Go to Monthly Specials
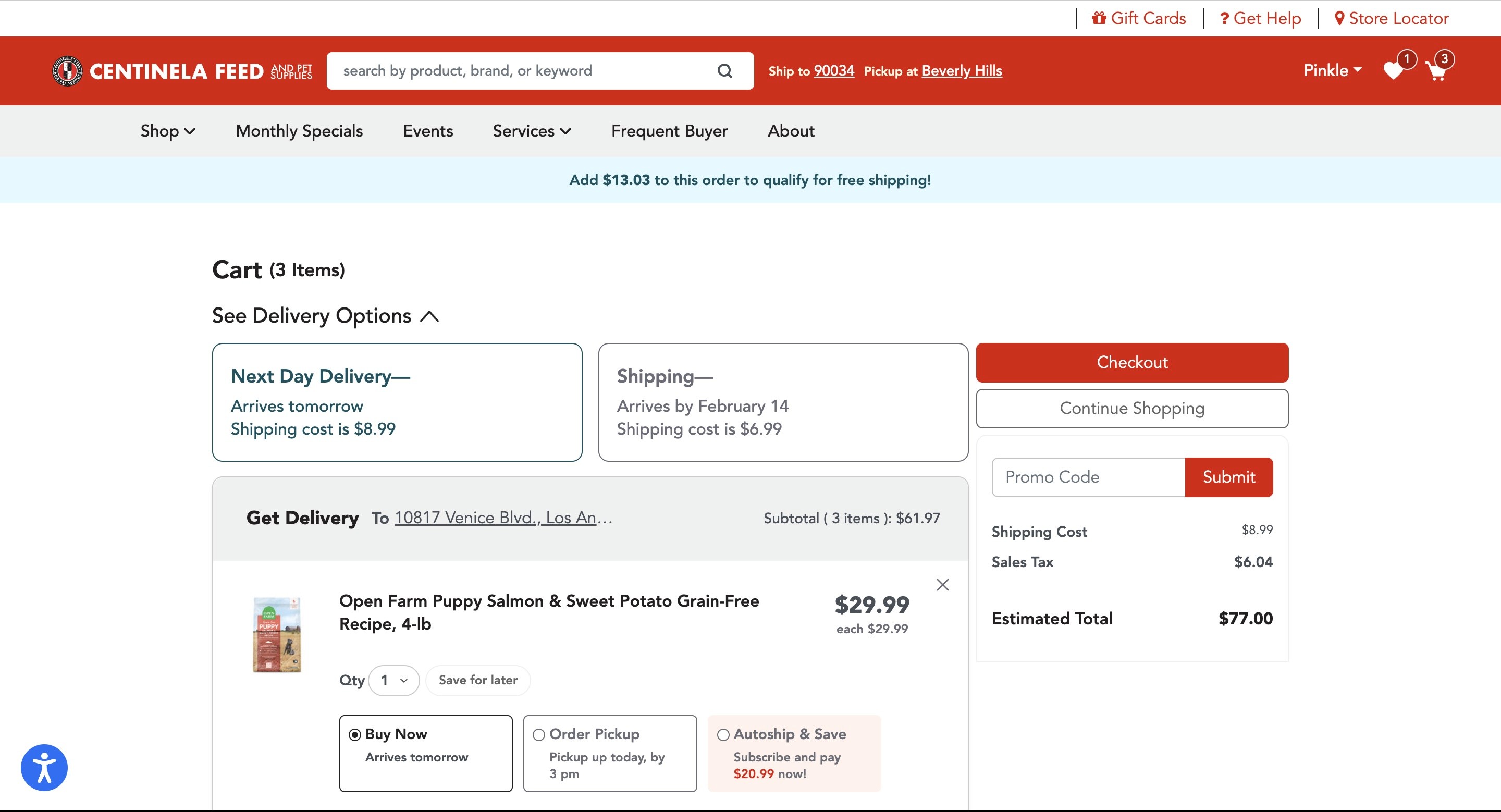Image resolution: width=1501 pixels, height=812 pixels. tap(299, 131)
